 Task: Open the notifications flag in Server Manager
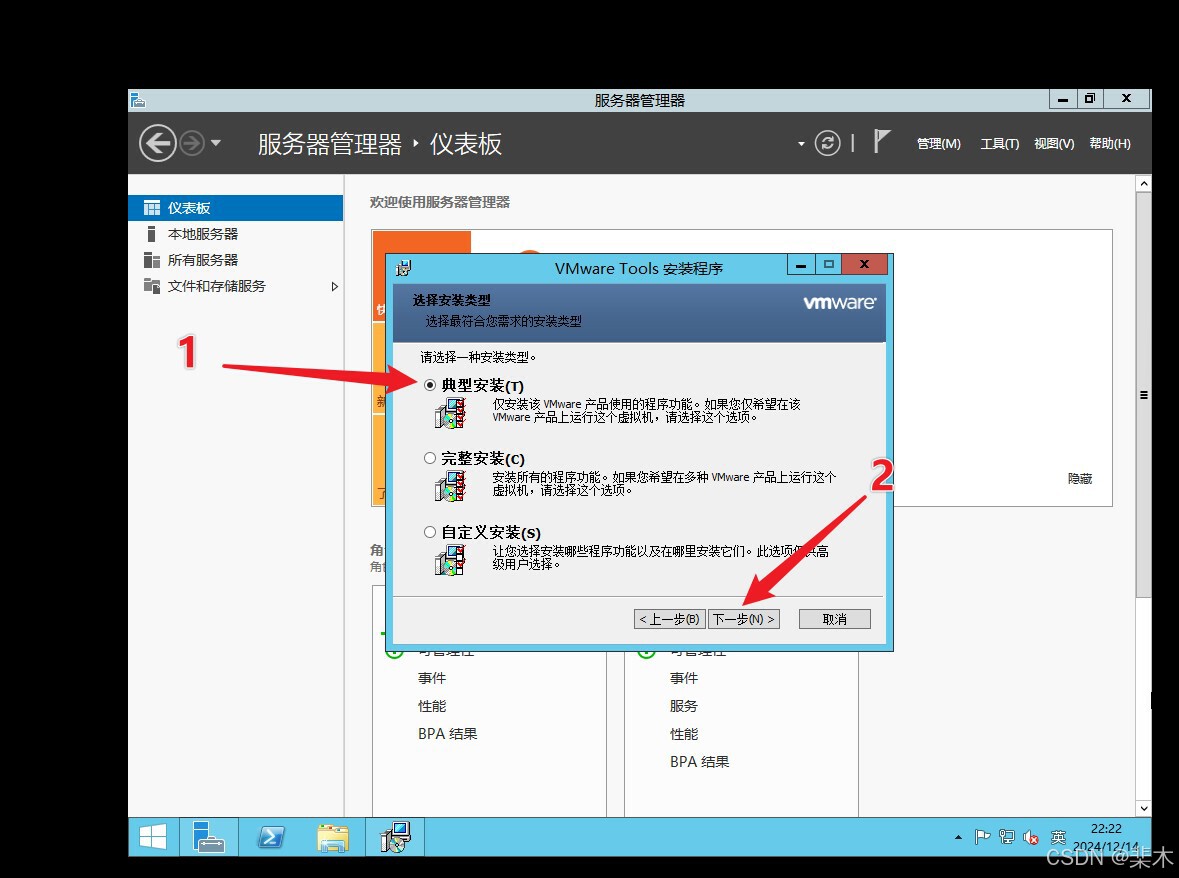pyautogui.click(x=881, y=141)
